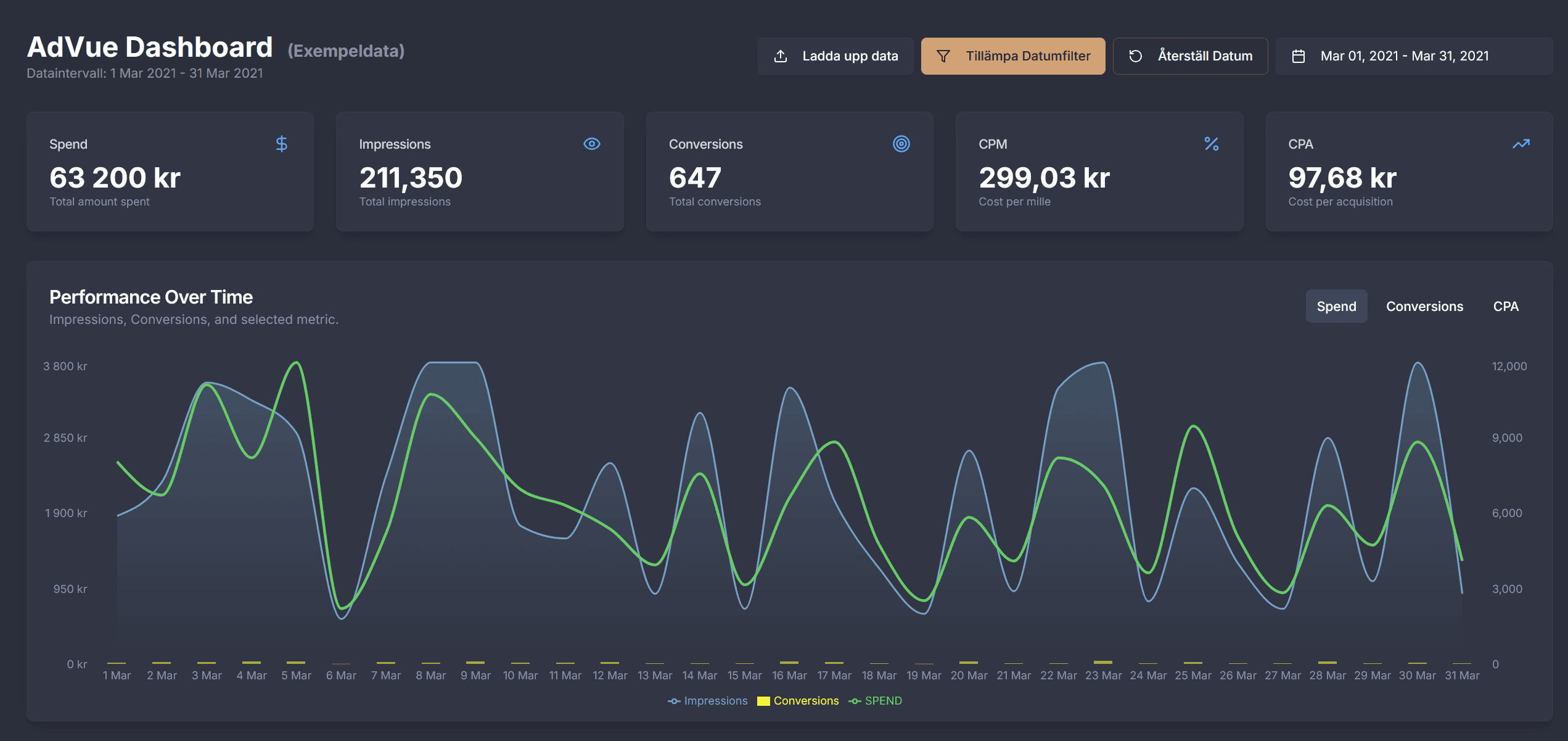Viewport: 1568px width, 741px height.
Task: Click the trending arrow icon on the CPA card
Action: coord(1521,144)
